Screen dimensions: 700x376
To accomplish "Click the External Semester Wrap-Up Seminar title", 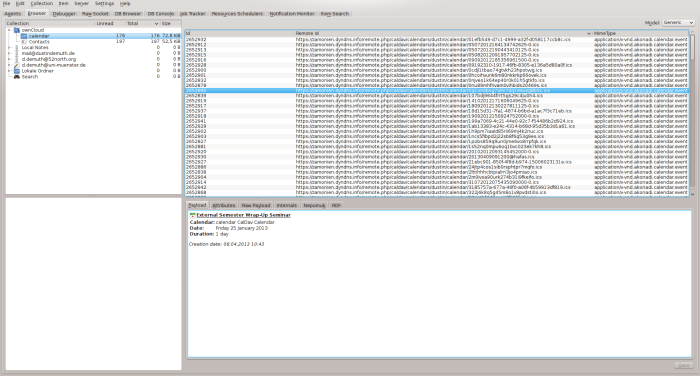I will (243, 215).
